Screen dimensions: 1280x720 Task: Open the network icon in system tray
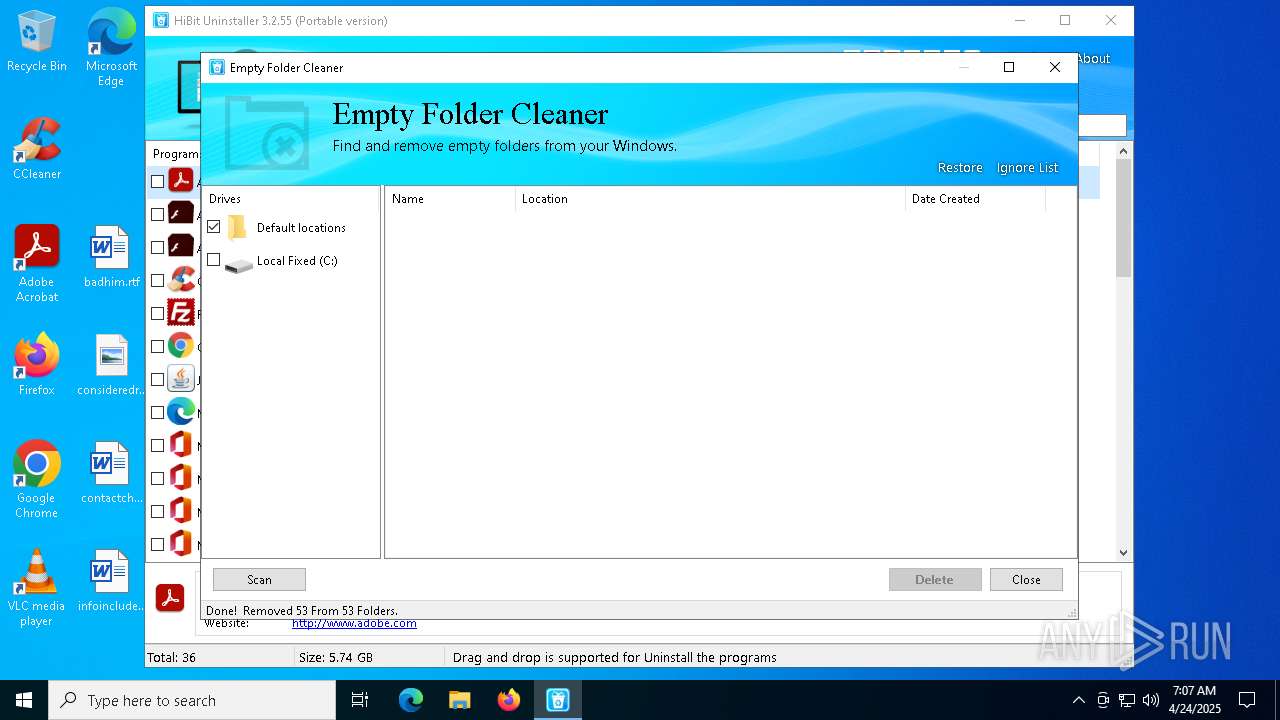(x=1127, y=700)
